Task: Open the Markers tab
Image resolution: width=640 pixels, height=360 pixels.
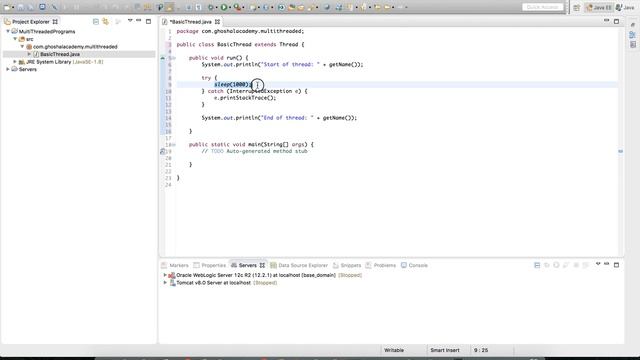Action: coord(175,265)
